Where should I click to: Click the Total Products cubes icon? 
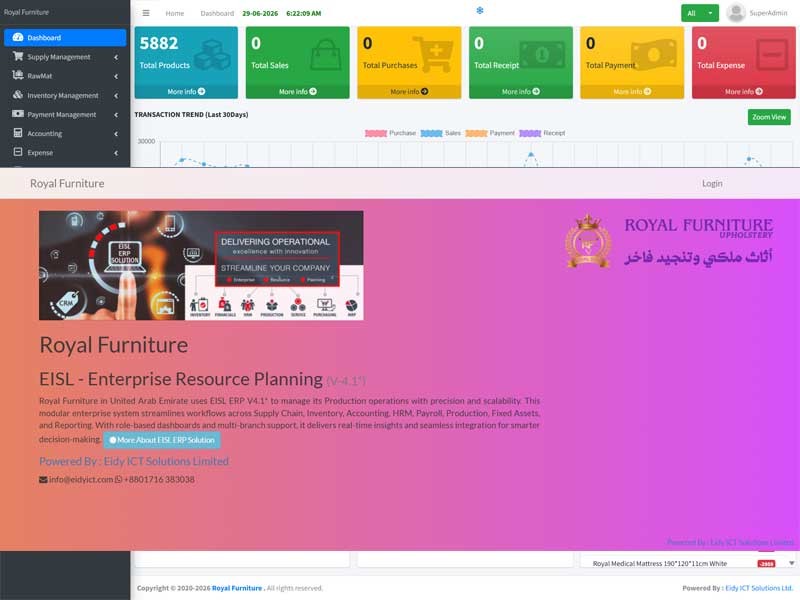tap(212, 55)
